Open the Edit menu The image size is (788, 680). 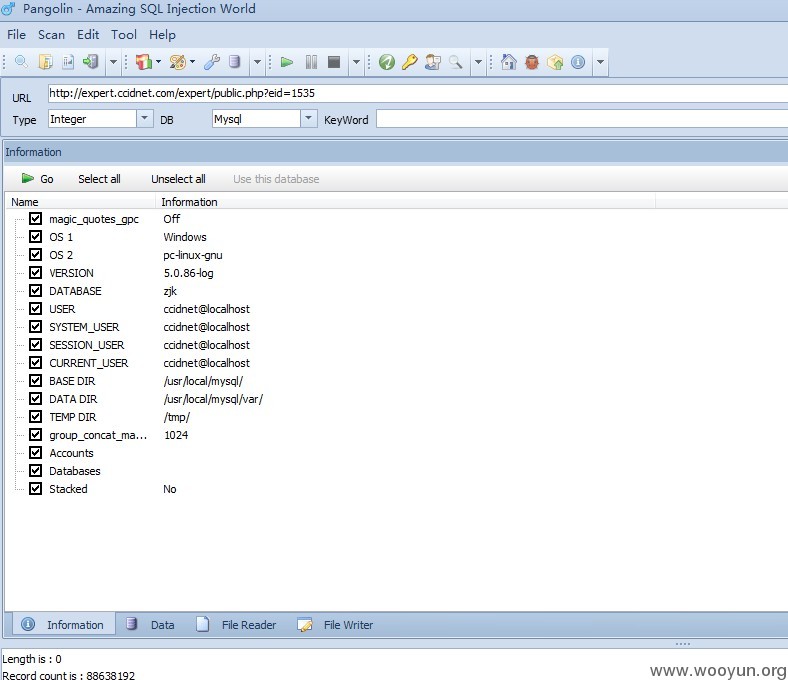click(x=88, y=35)
